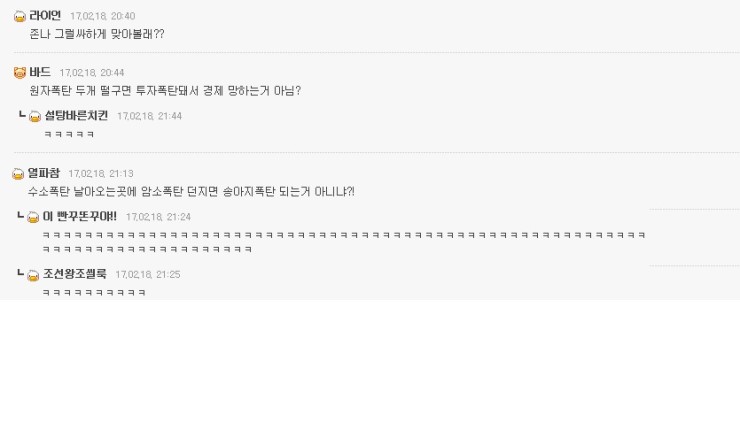Click the reply arrow before 설탕바른치킨
Screen dimensions: 740x430
(x=22, y=115)
